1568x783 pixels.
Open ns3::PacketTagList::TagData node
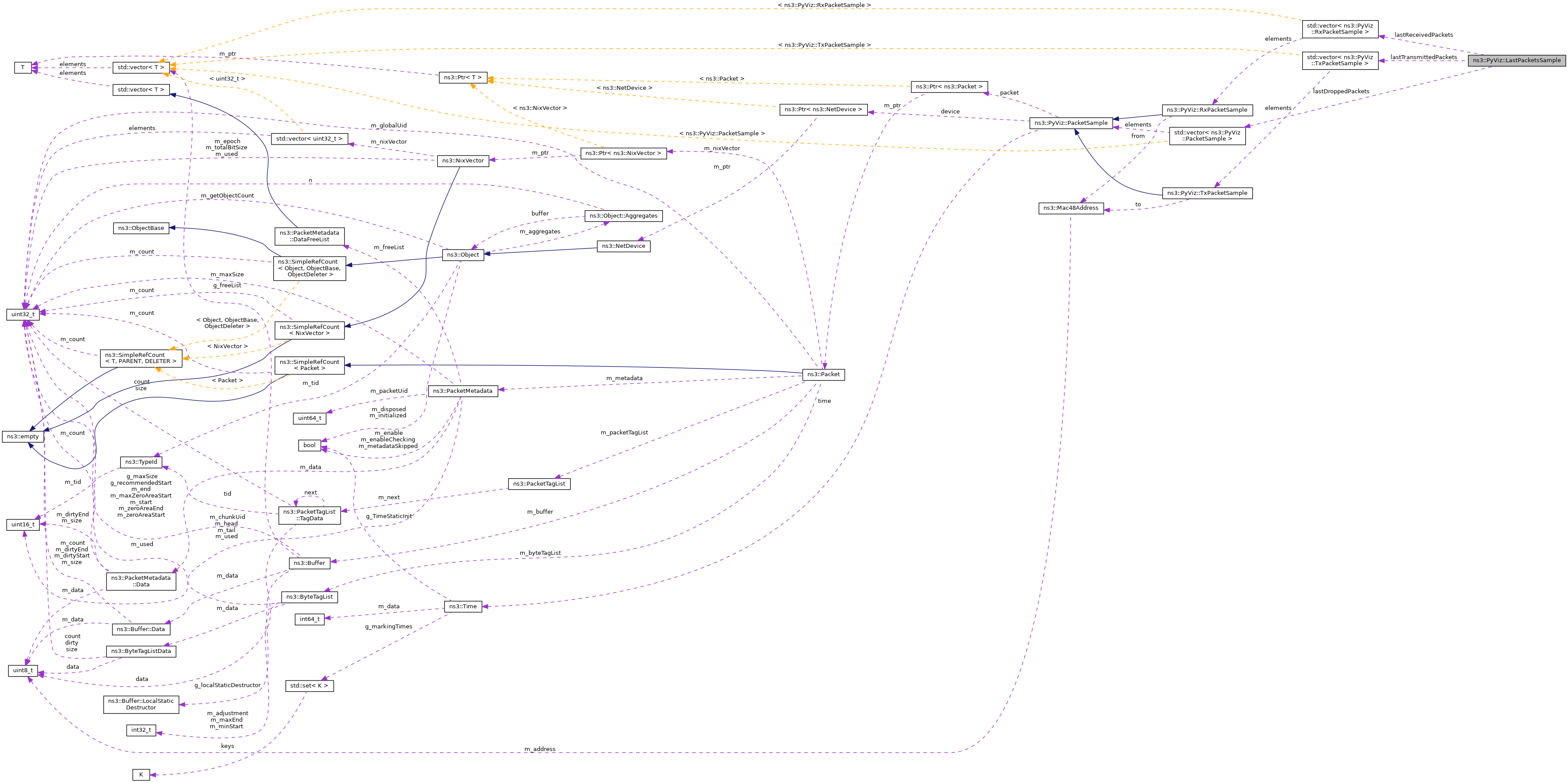click(309, 515)
